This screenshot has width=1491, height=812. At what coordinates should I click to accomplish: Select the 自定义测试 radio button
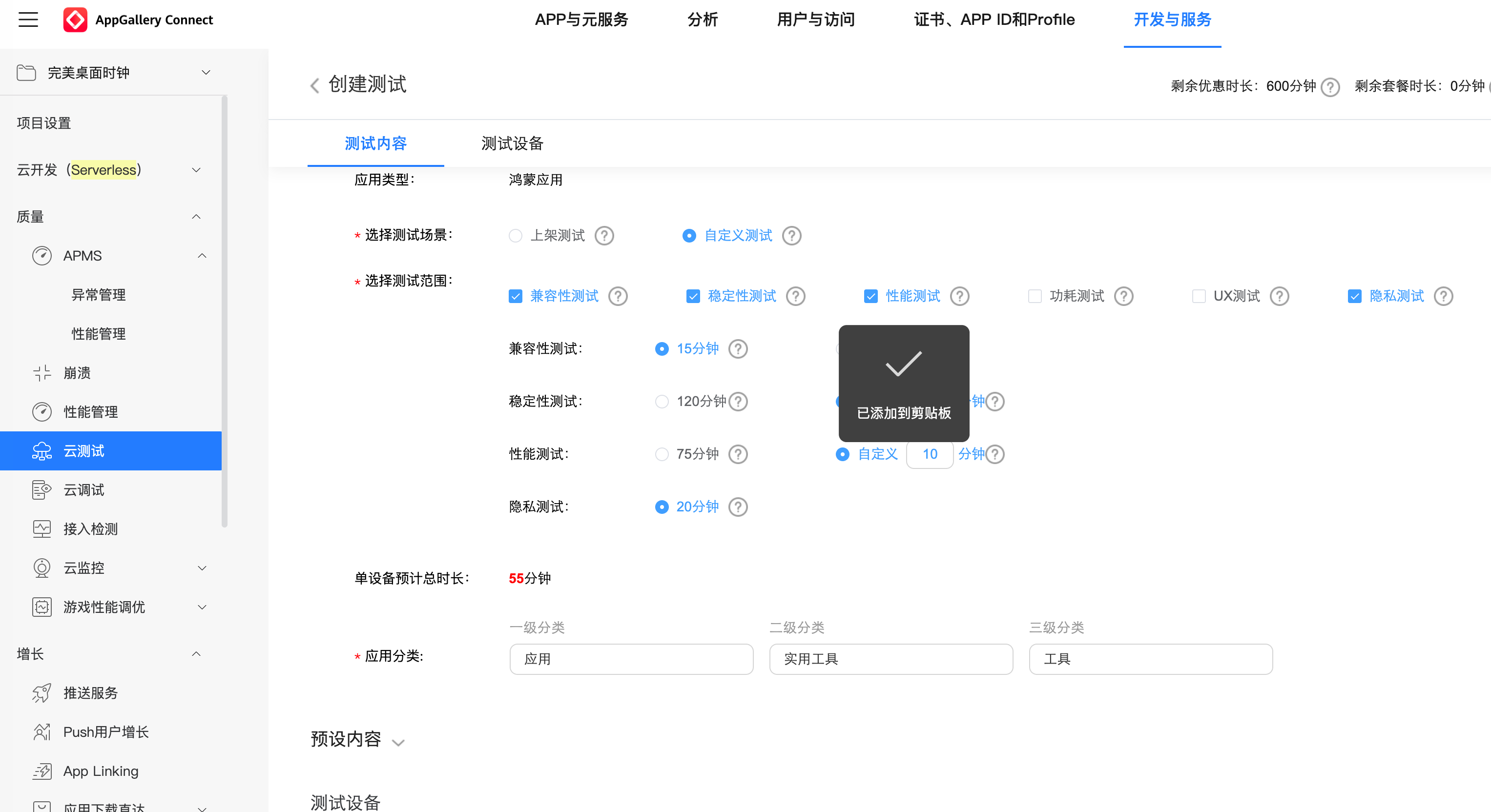(689, 236)
